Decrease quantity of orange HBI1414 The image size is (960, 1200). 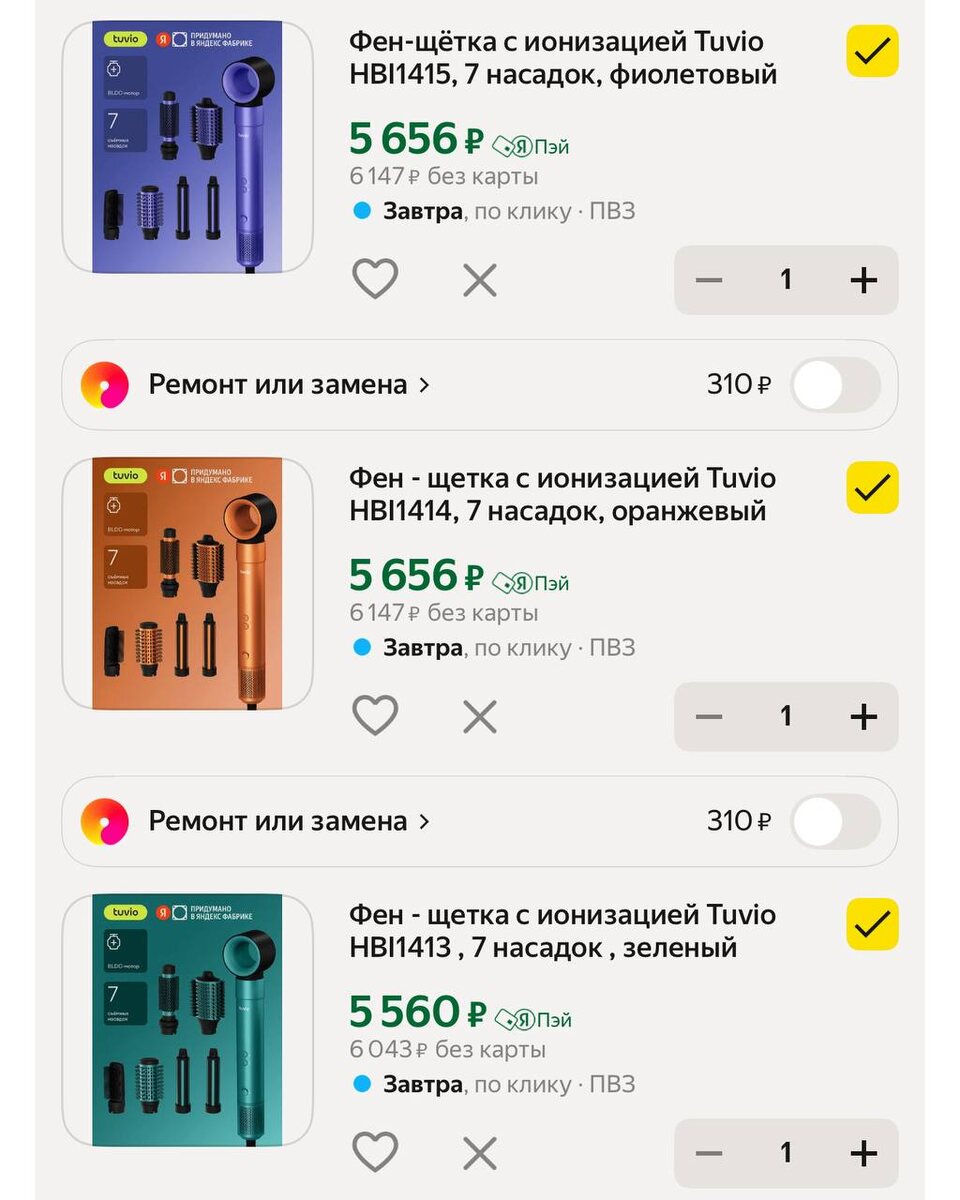coord(708,716)
